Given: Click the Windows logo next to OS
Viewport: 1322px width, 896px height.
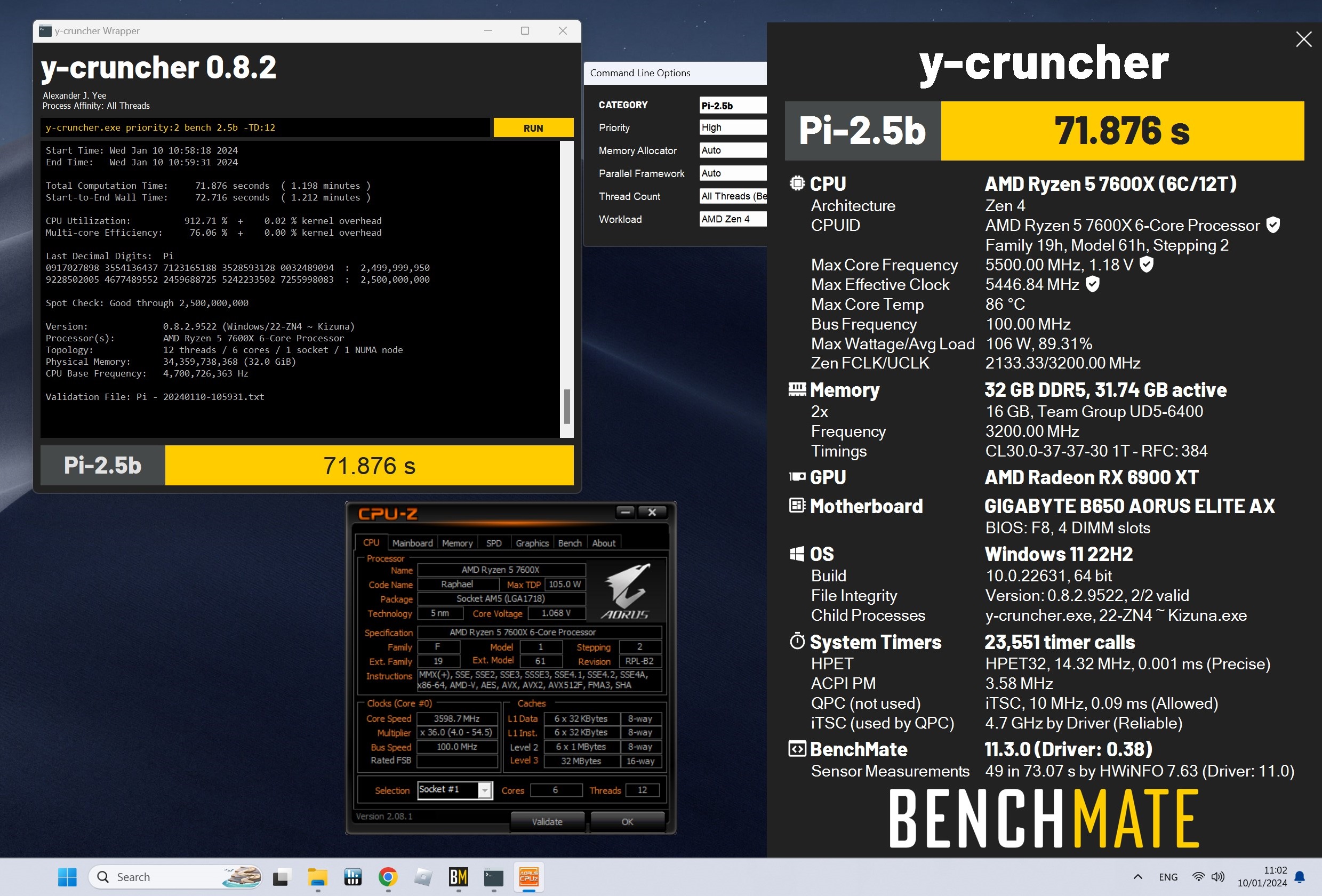Looking at the screenshot, I should (797, 554).
